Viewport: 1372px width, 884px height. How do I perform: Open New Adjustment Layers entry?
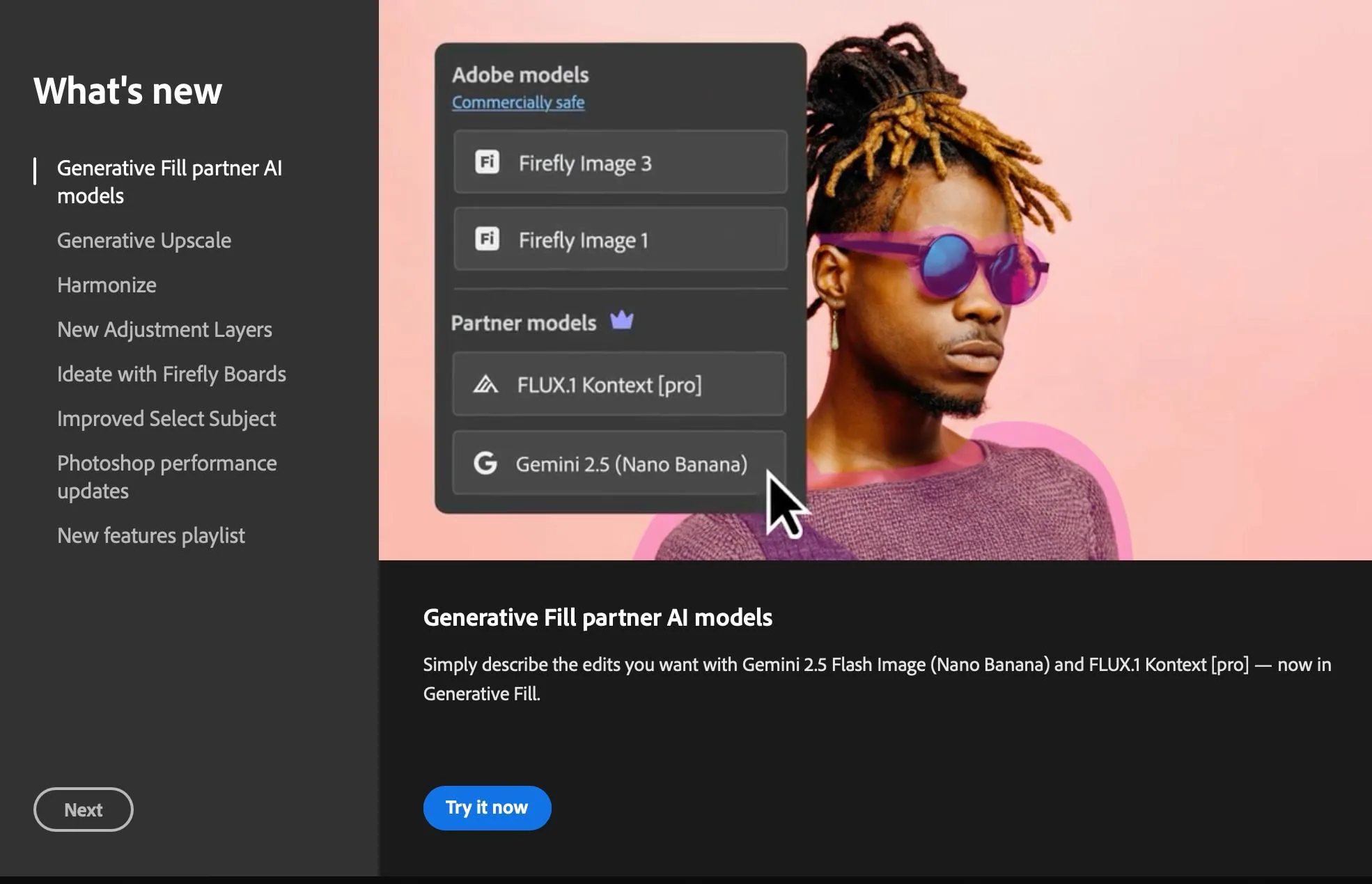(x=164, y=329)
